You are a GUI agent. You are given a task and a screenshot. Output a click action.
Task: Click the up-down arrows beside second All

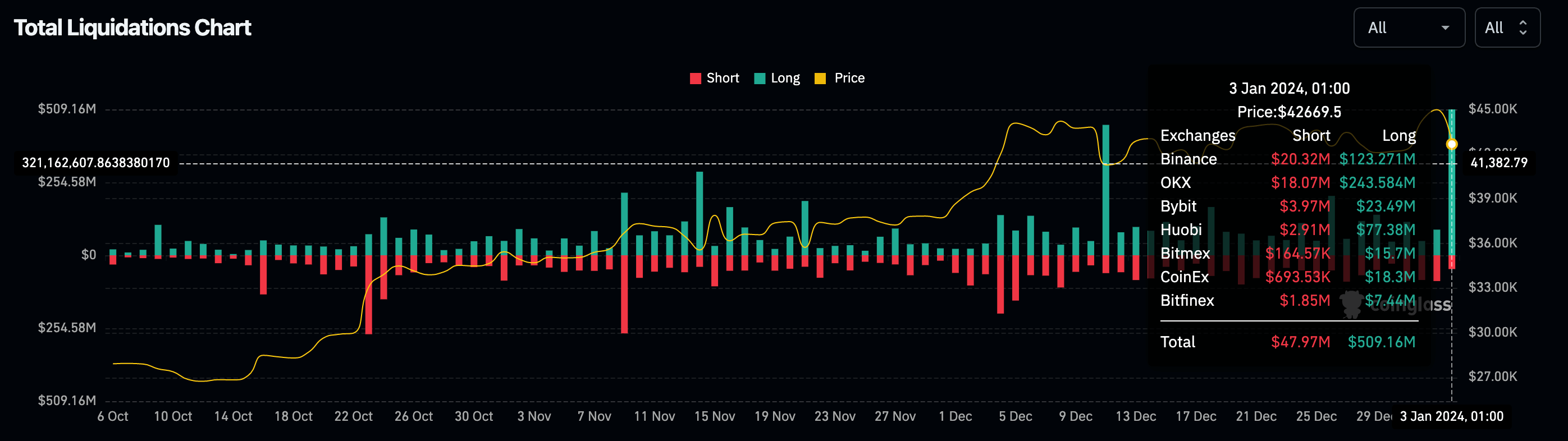coord(1523,28)
